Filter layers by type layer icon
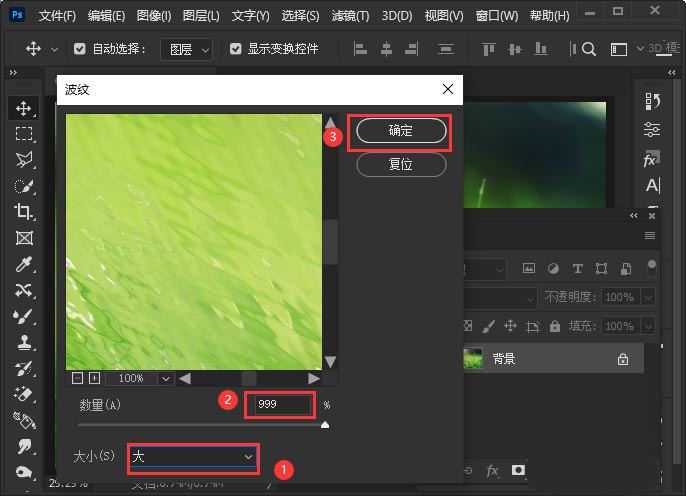The height and width of the screenshot is (496, 686). (x=578, y=269)
